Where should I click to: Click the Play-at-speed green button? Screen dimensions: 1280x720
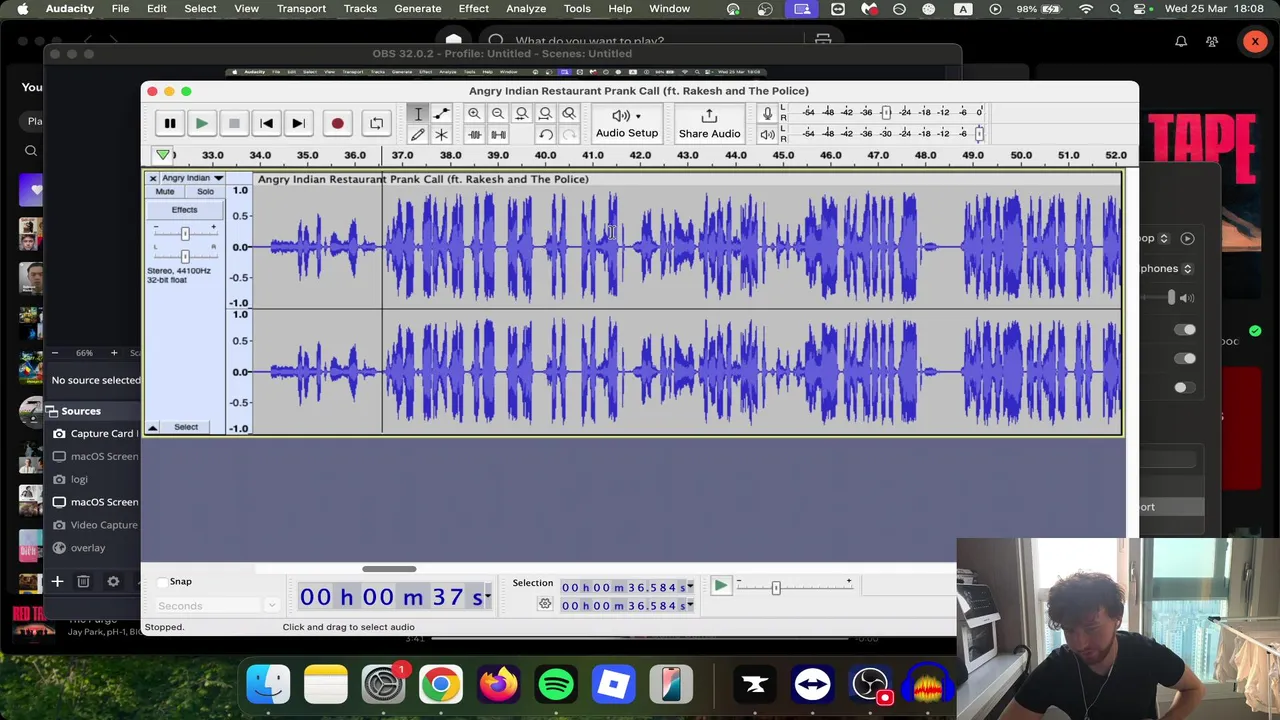(x=720, y=586)
